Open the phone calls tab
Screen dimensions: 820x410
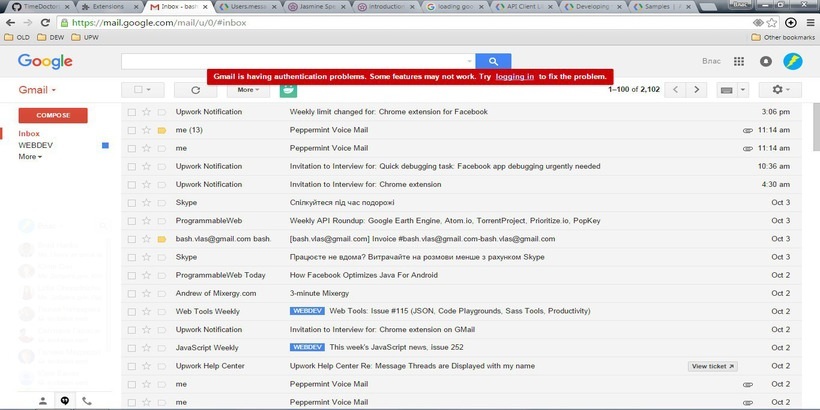coord(87,400)
